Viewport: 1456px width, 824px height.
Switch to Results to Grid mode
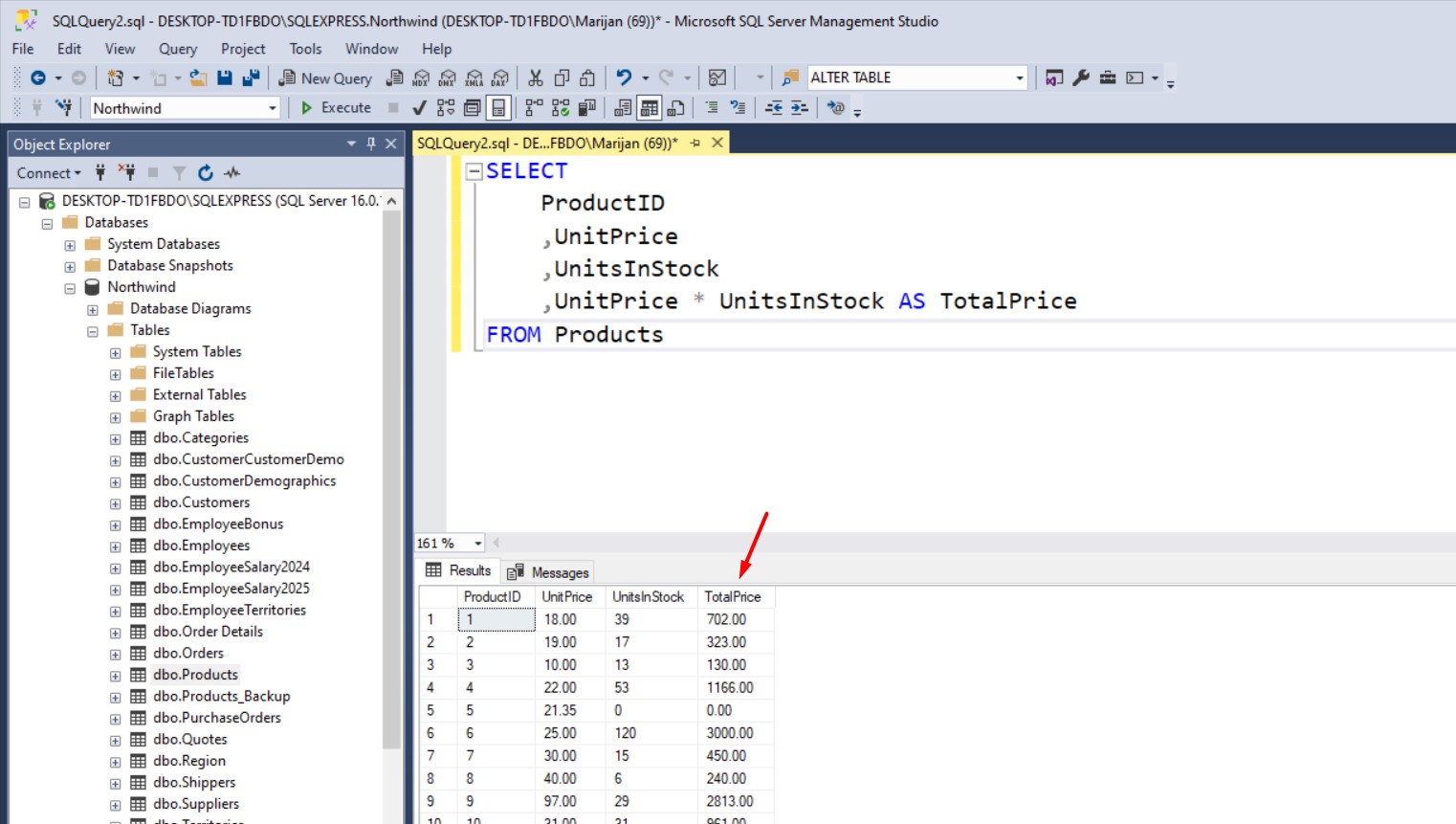point(650,108)
